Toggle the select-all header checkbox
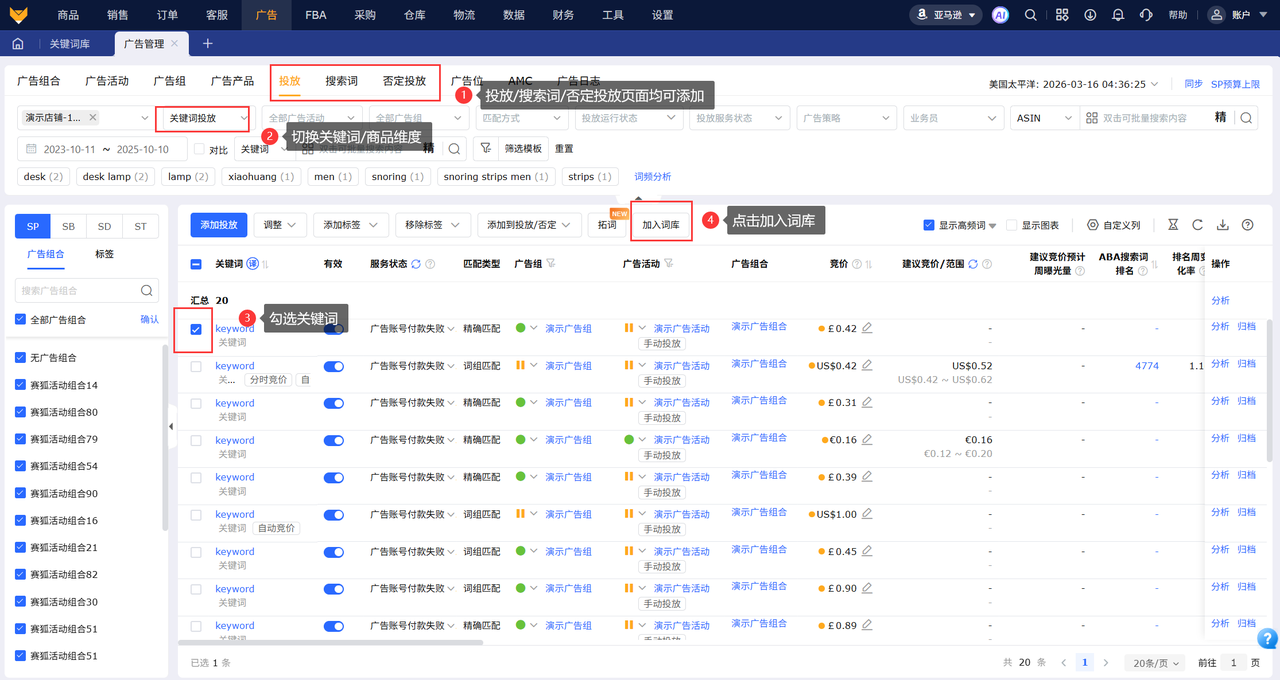1280x680 pixels. click(196, 264)
